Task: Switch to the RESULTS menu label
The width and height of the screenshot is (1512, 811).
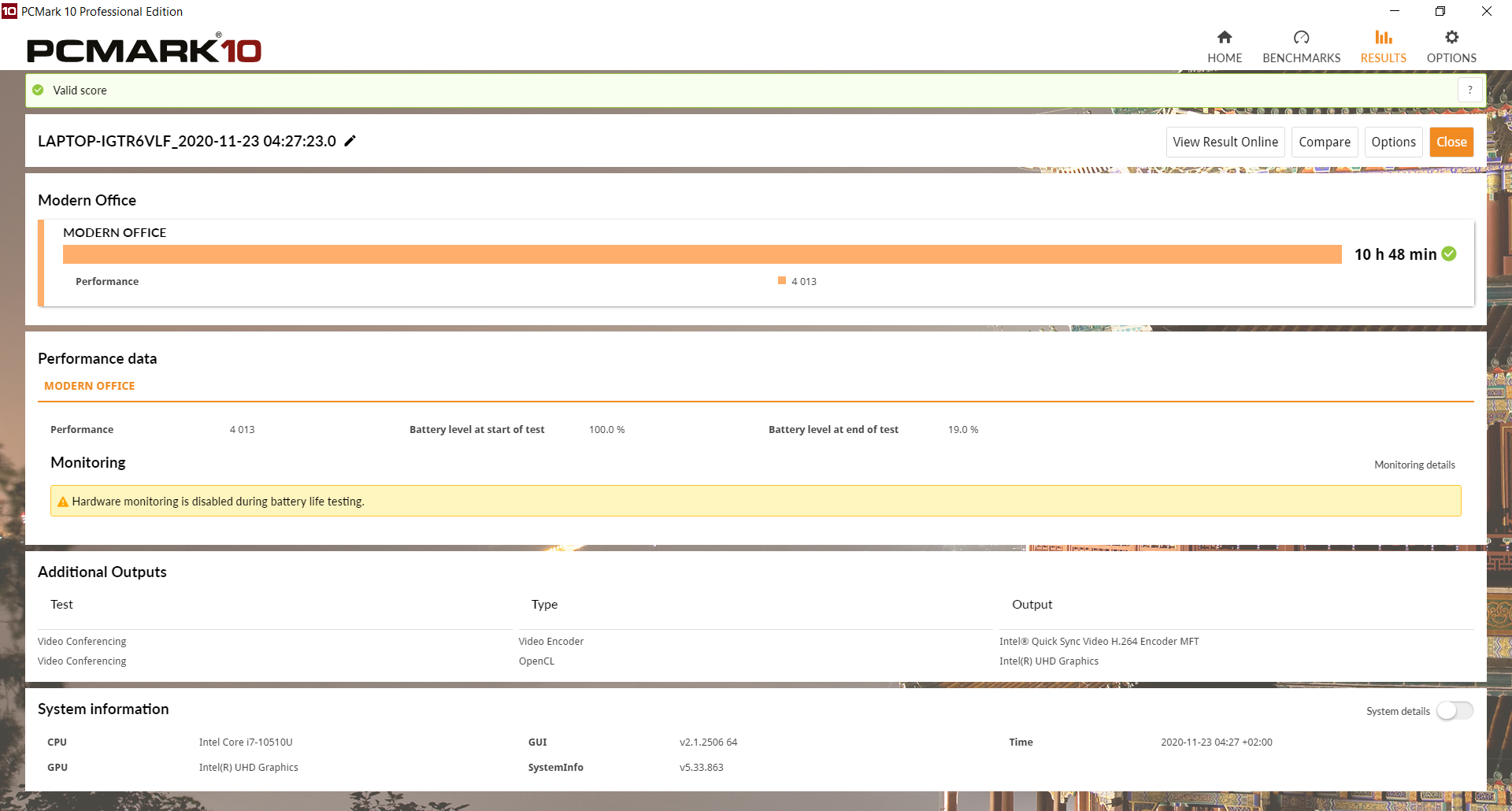Action: pos(1383,58)
